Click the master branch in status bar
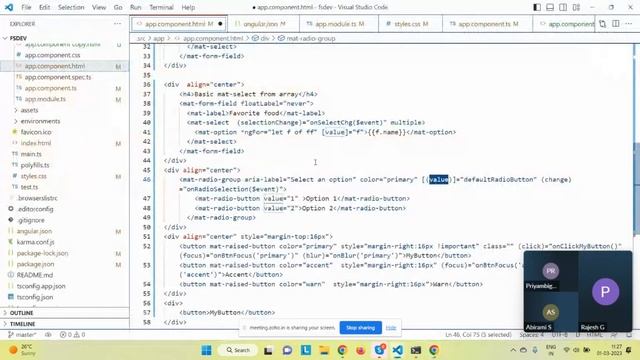640x360 pixels. click(22, 335)
